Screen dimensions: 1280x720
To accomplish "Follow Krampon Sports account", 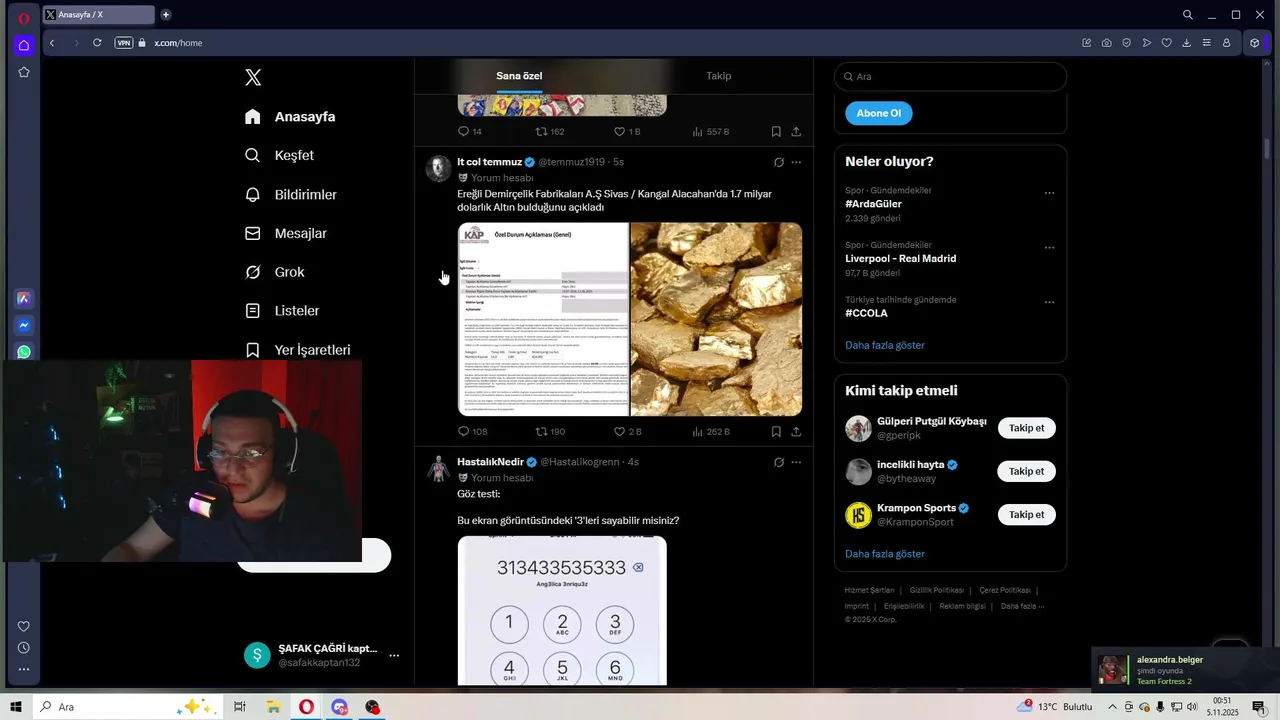I will 1026,514.
